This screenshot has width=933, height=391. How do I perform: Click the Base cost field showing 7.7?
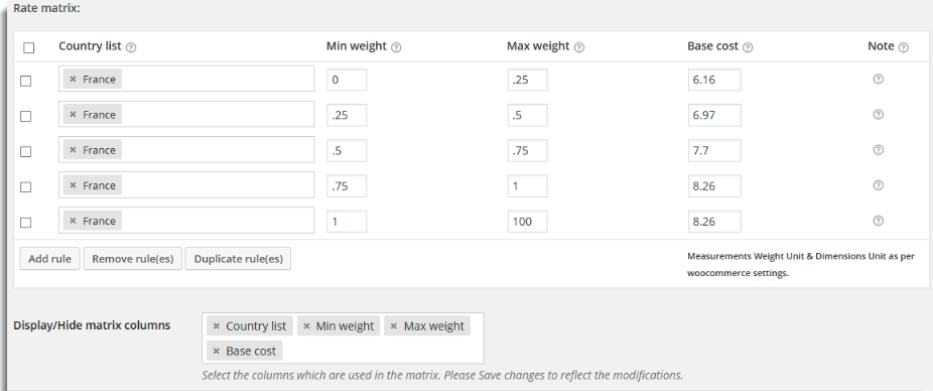[x=714, y=151]
